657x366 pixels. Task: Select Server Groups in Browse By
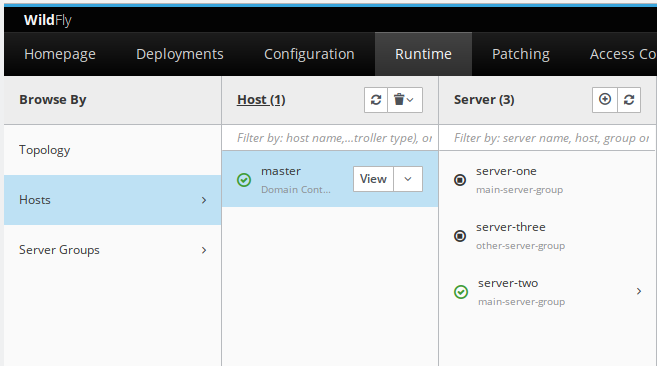pyautogui.click(x=112, y=250)
